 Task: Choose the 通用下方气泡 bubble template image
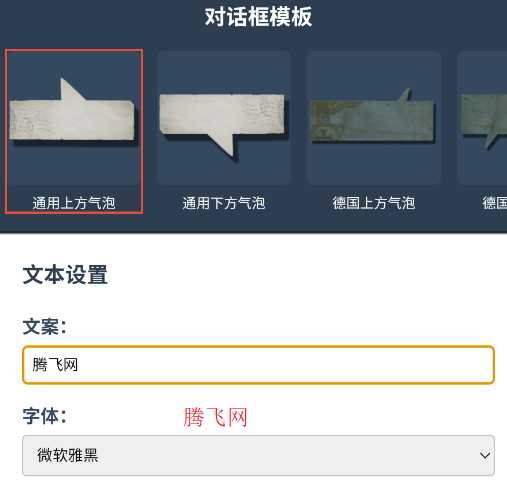tap(224, 118)
